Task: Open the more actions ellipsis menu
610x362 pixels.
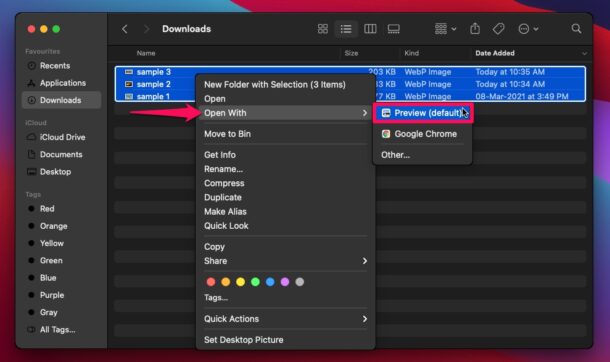Action: pyautogui.click(x=528, y=29)
